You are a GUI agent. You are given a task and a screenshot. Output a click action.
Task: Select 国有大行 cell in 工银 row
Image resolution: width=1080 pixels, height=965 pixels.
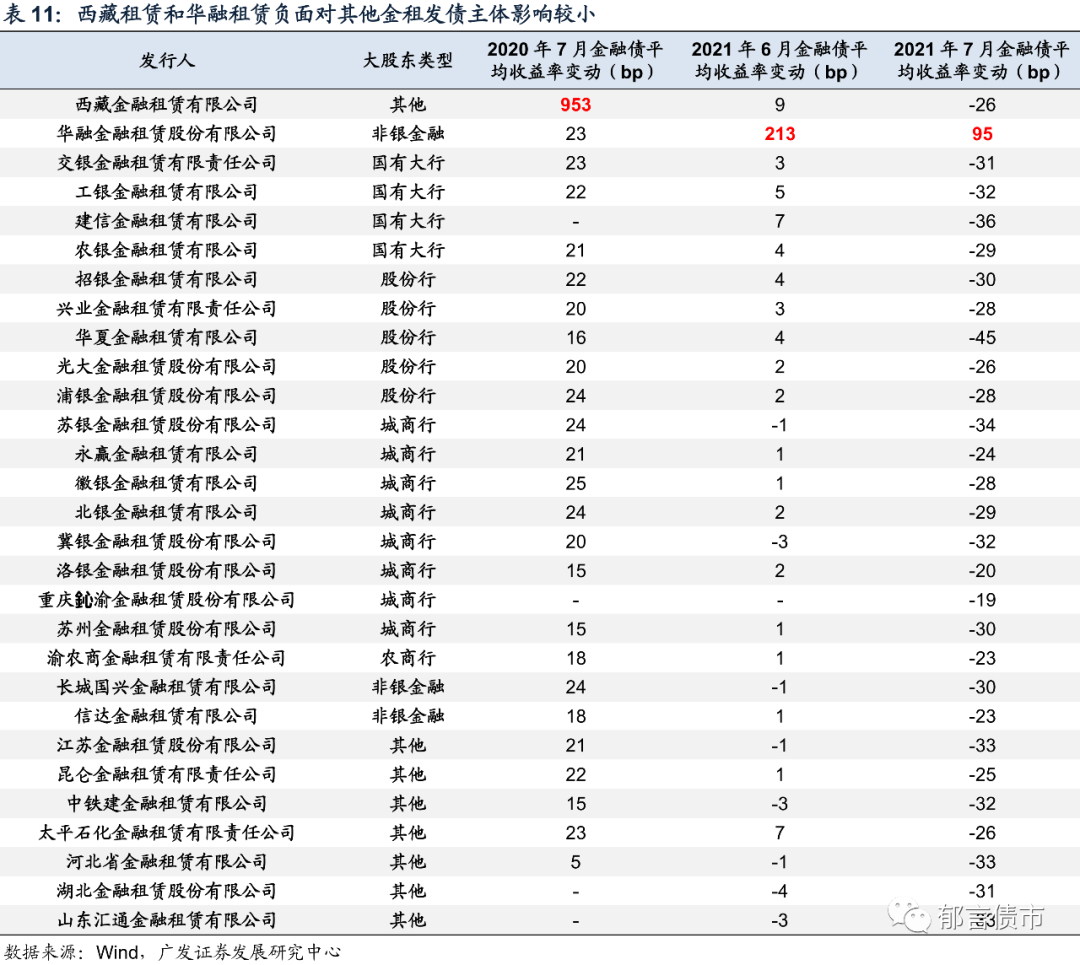click(406, 191)
